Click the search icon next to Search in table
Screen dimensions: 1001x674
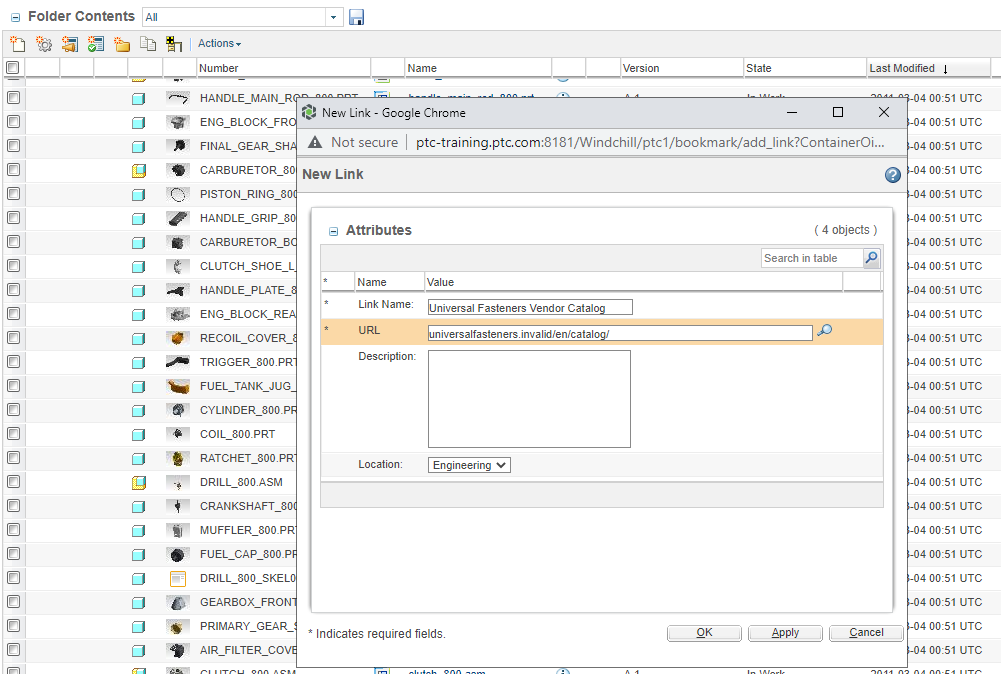coord(871,258)
